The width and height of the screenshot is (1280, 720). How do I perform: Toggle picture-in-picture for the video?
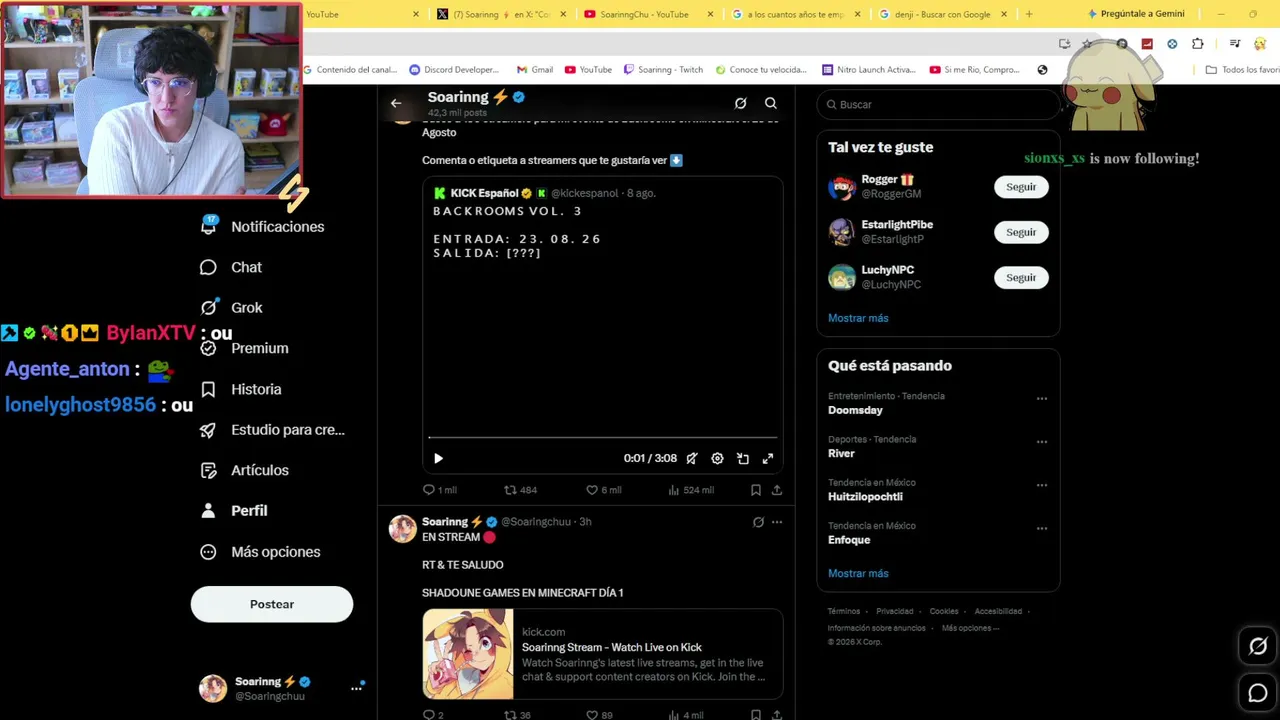click(743, 458)
